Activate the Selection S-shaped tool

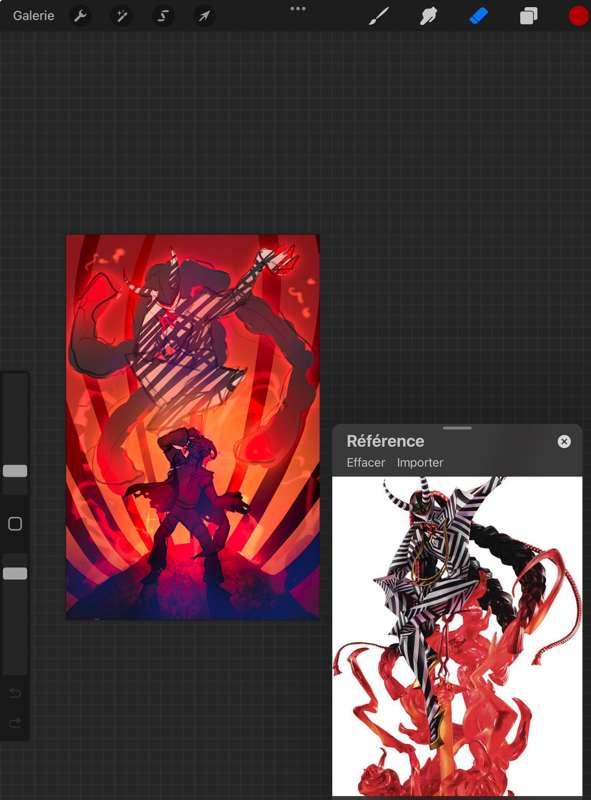coord(163,16)
